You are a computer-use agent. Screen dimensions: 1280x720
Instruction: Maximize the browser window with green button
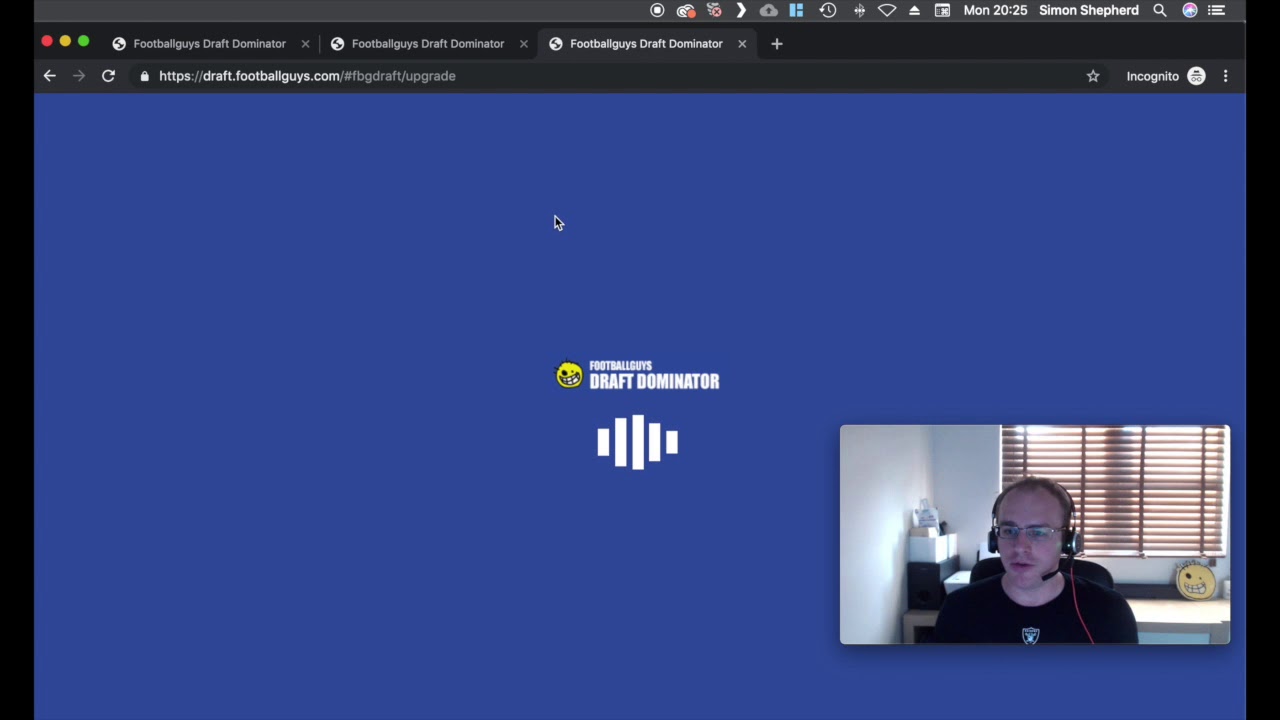point(84,41)
